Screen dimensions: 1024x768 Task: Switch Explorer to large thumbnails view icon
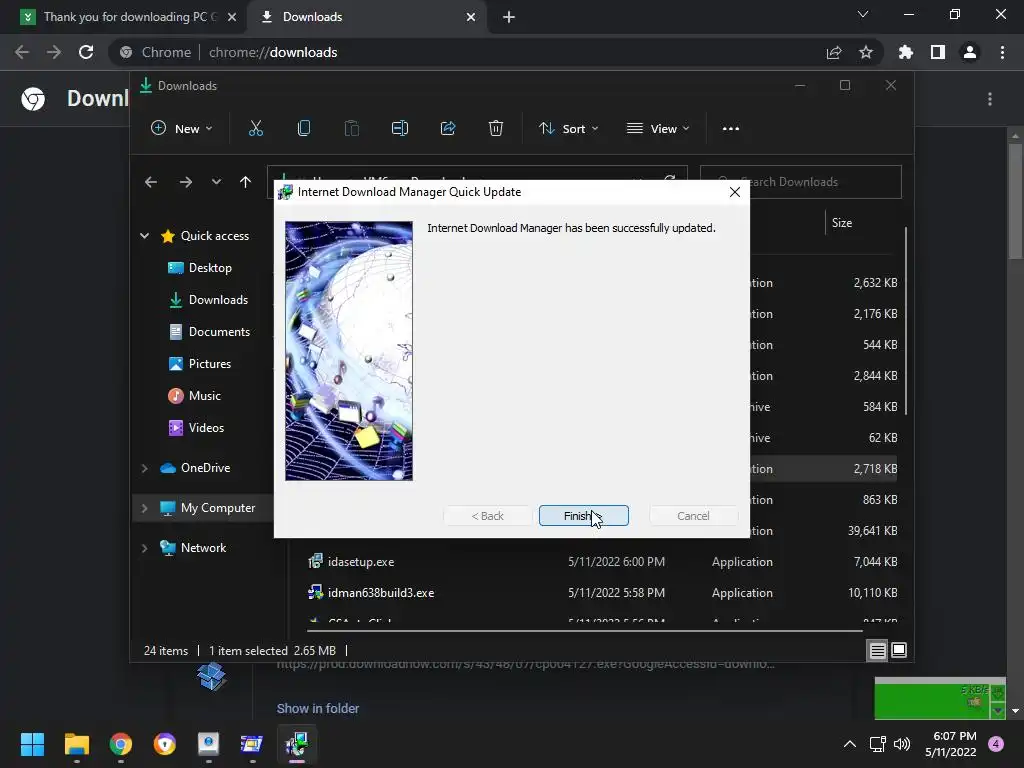[899, 650]
